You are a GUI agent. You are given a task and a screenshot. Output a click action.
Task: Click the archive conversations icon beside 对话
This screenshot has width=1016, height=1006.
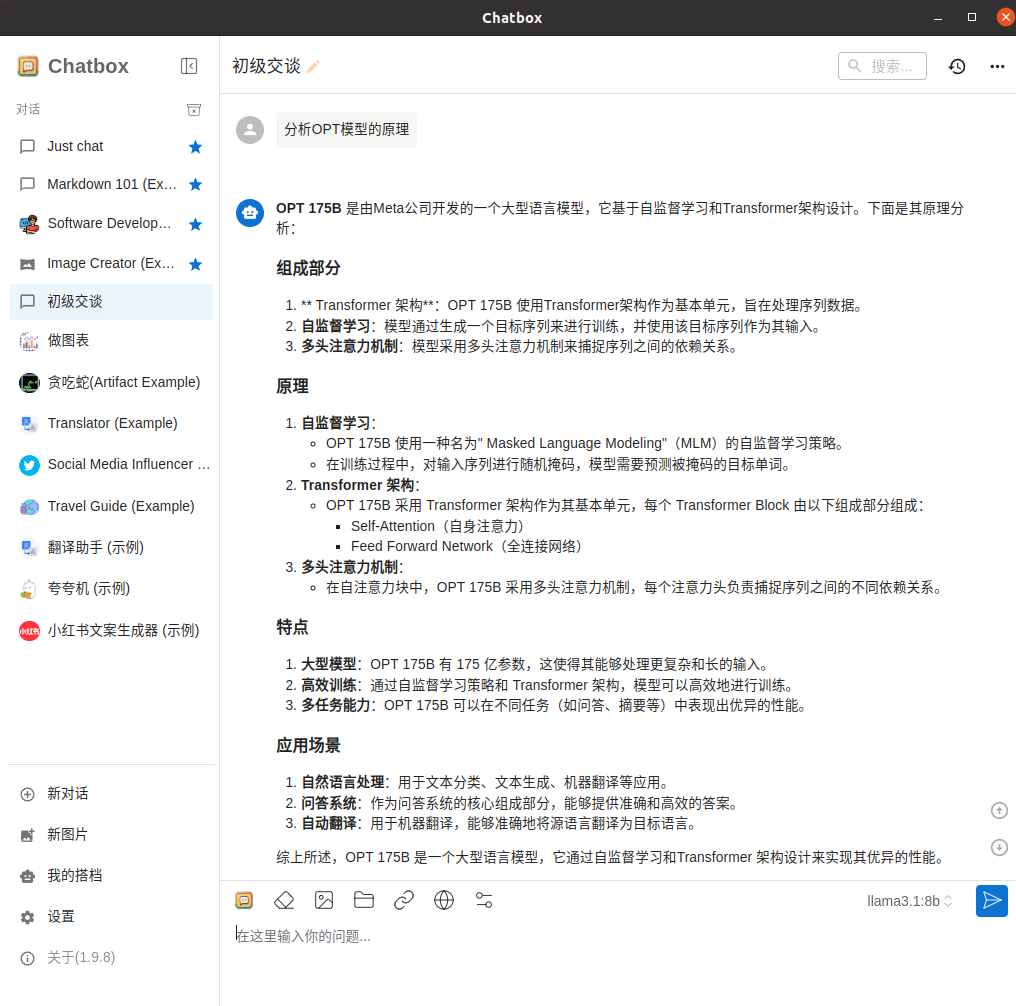click(x=194, y=109)
